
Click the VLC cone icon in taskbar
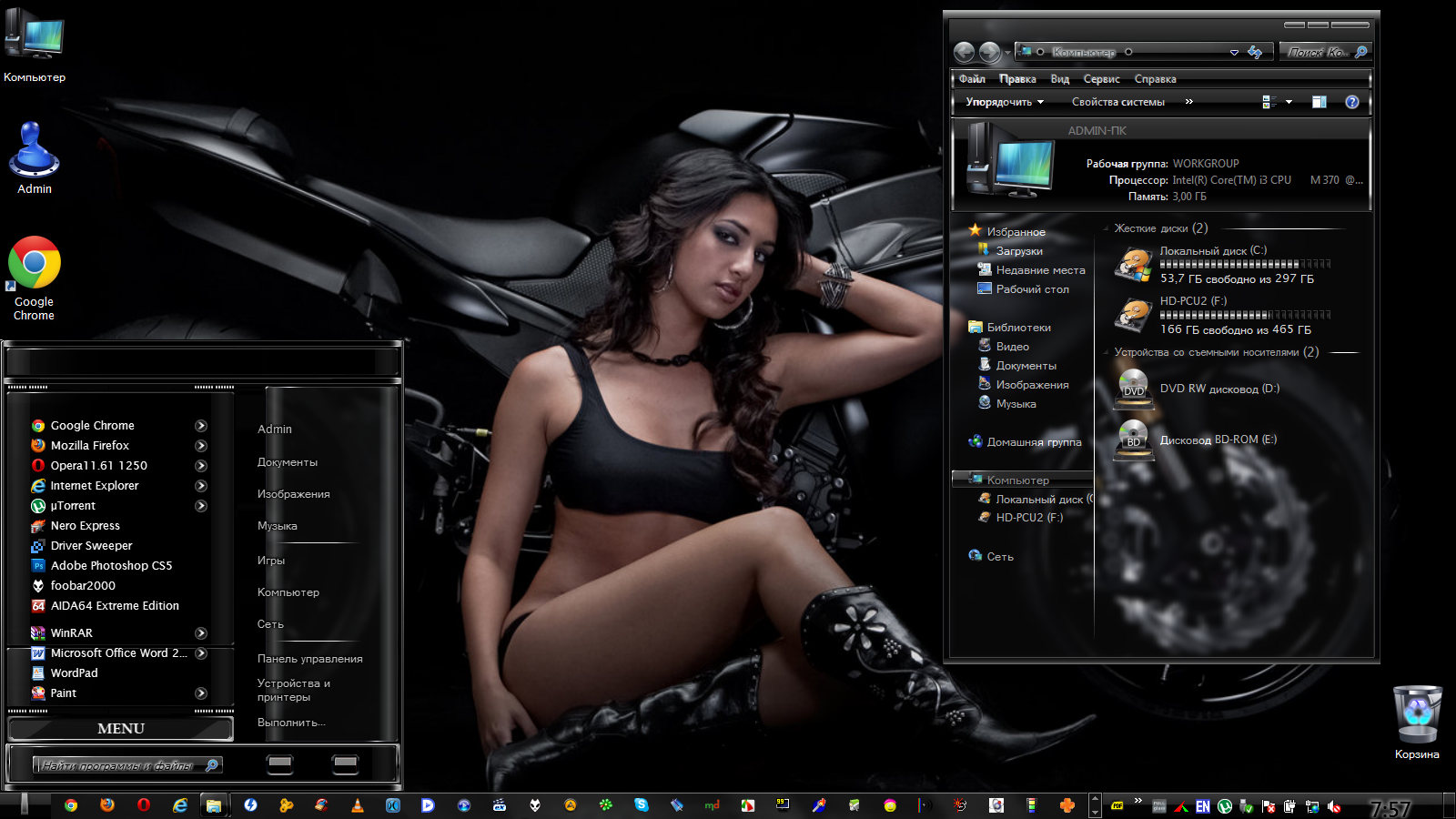point(358,805)
